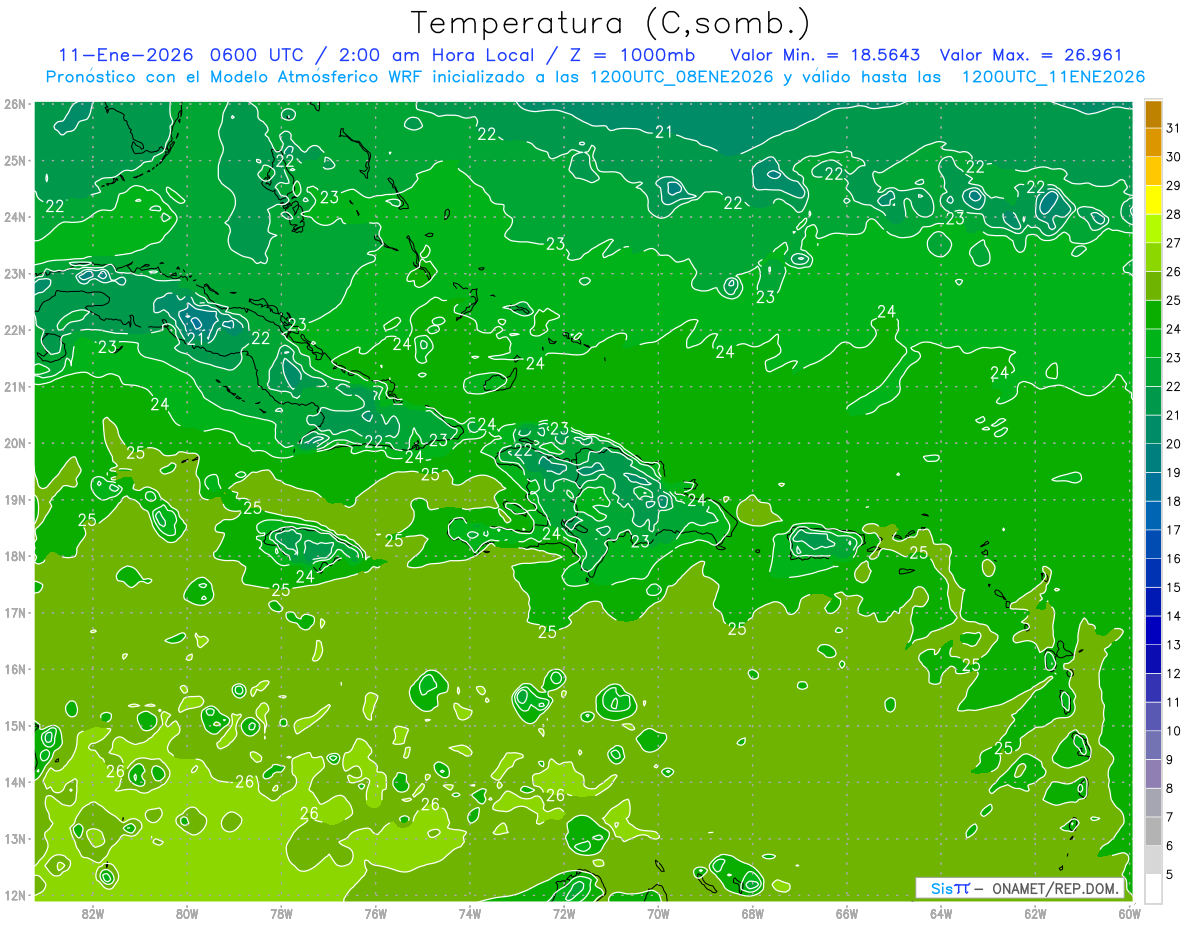Click the '1200UTC_11ENE2026' valid-until text
Screen dimensions: 1200x927
1053,77
